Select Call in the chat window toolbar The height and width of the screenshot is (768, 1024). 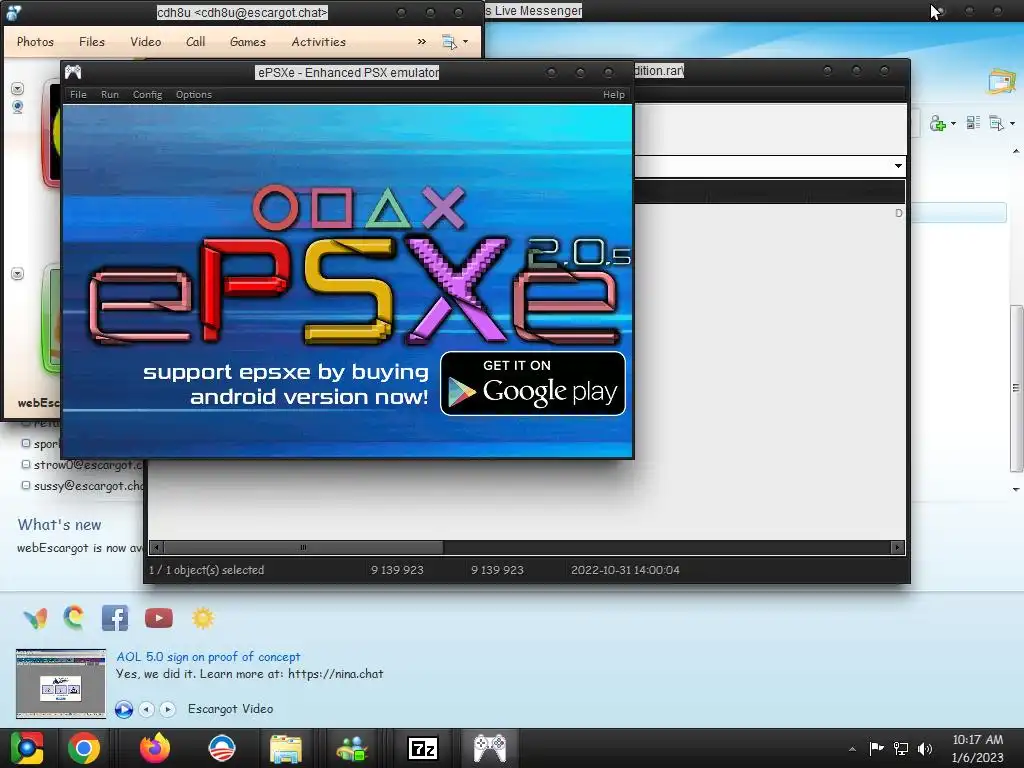click(x=195, y=42)
